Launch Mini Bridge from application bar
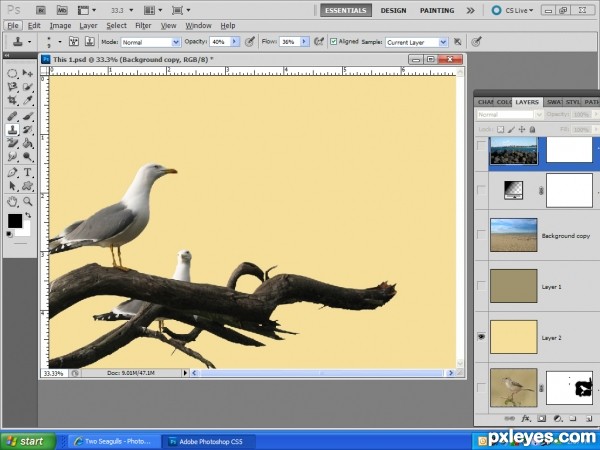 (x=62, y=10)
